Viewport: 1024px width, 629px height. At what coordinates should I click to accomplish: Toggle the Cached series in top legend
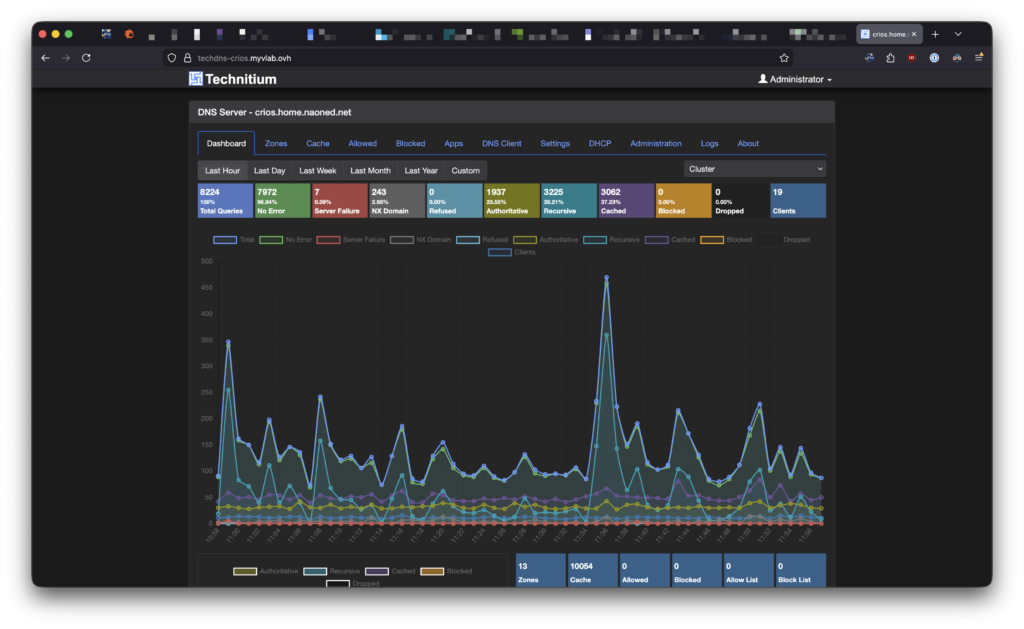[670, 240]
